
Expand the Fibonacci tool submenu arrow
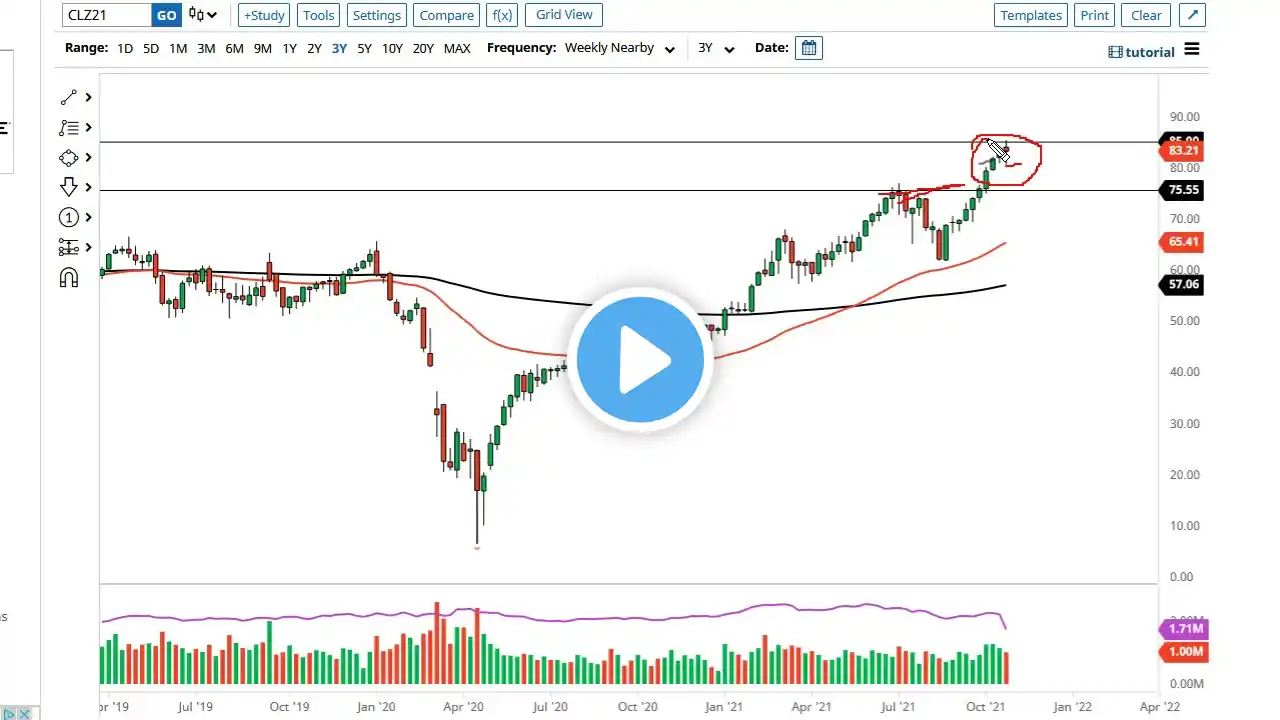pos(88,127)
